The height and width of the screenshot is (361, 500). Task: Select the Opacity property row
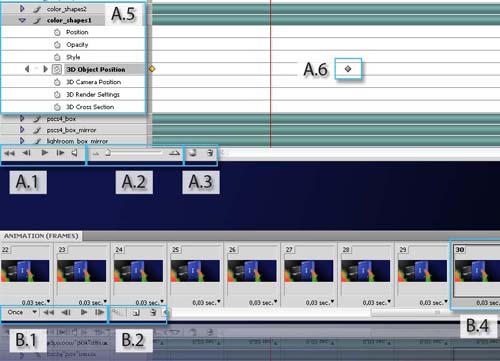click(73, 45)
